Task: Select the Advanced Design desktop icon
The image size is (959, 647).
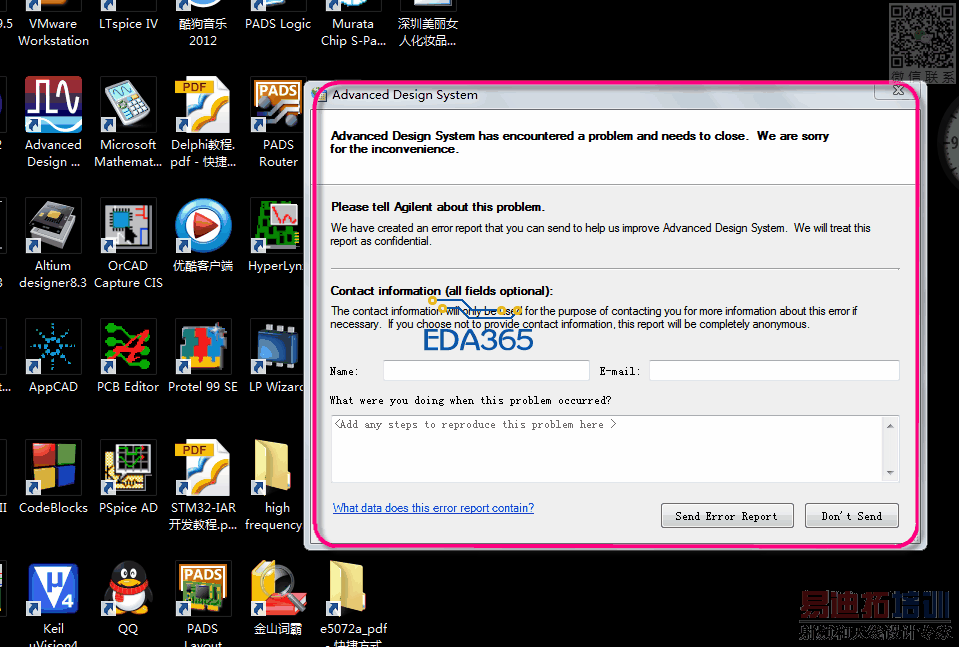Action: 53,122
